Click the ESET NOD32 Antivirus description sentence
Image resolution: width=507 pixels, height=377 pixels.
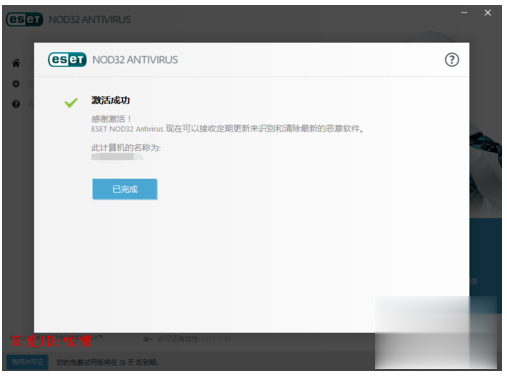coord(227,129)
